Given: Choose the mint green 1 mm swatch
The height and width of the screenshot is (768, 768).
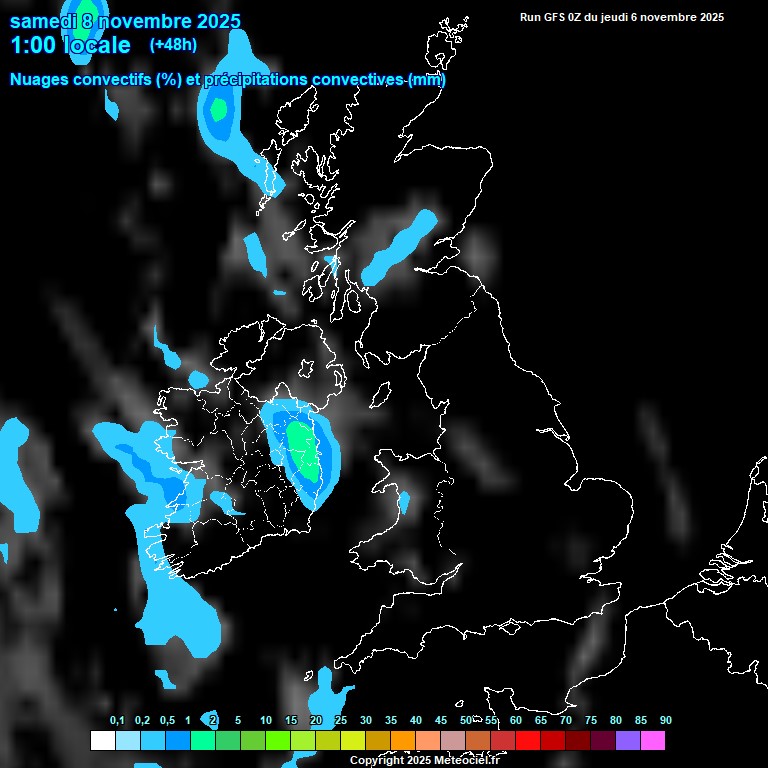Looking at the screenshot, I should pos(202,741).
